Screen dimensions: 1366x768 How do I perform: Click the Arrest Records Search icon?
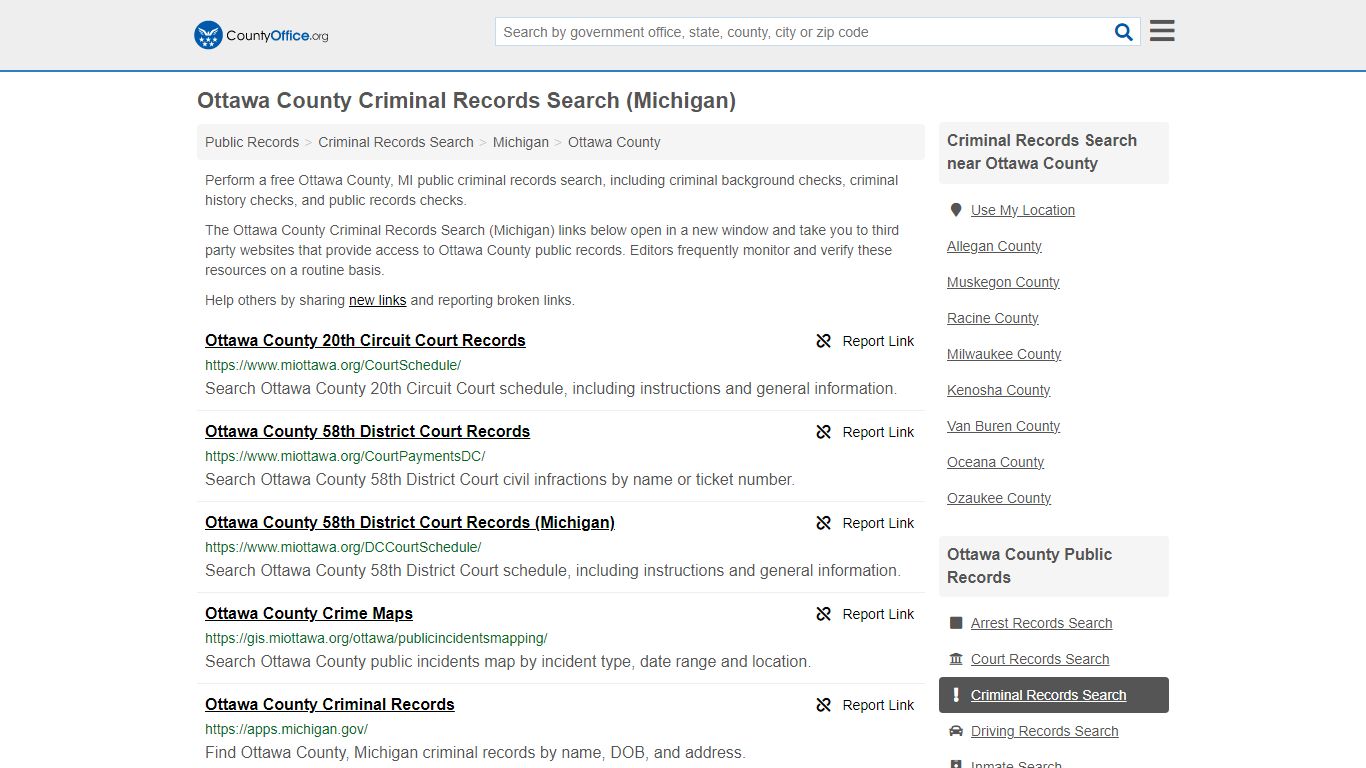956,623
